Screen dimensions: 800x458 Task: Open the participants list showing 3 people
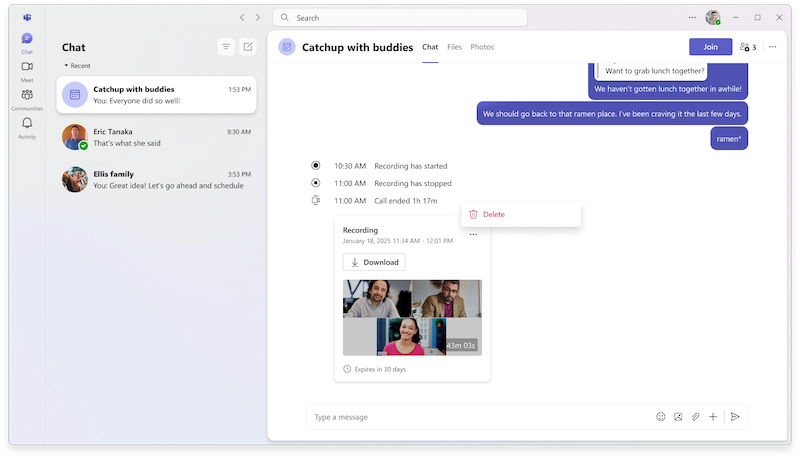coord(747,47)
